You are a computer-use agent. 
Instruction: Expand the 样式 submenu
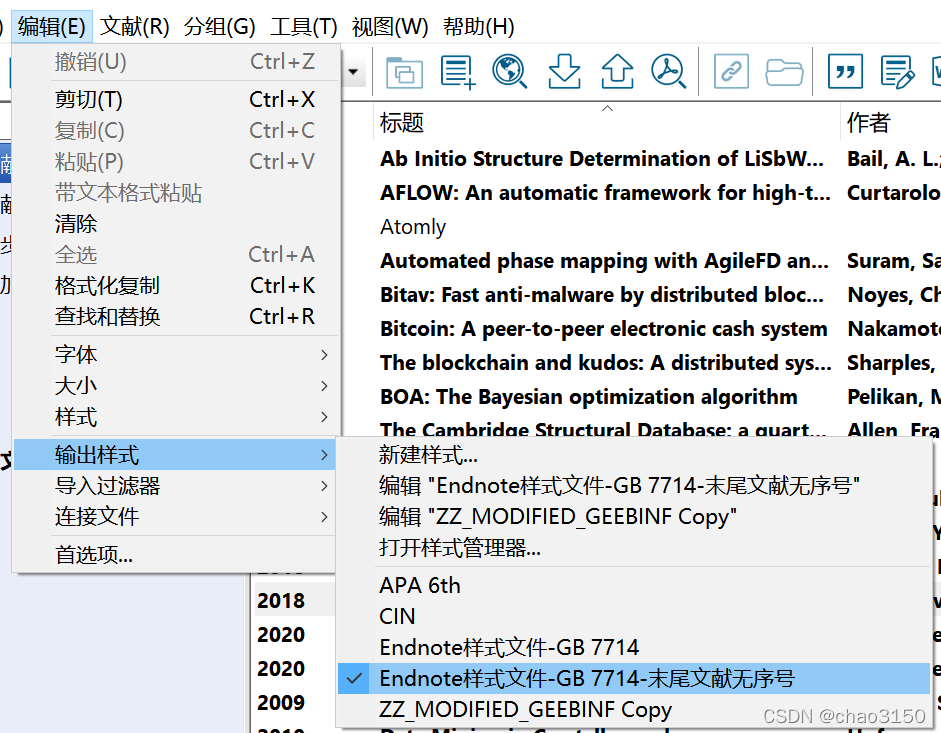(176, 417)
